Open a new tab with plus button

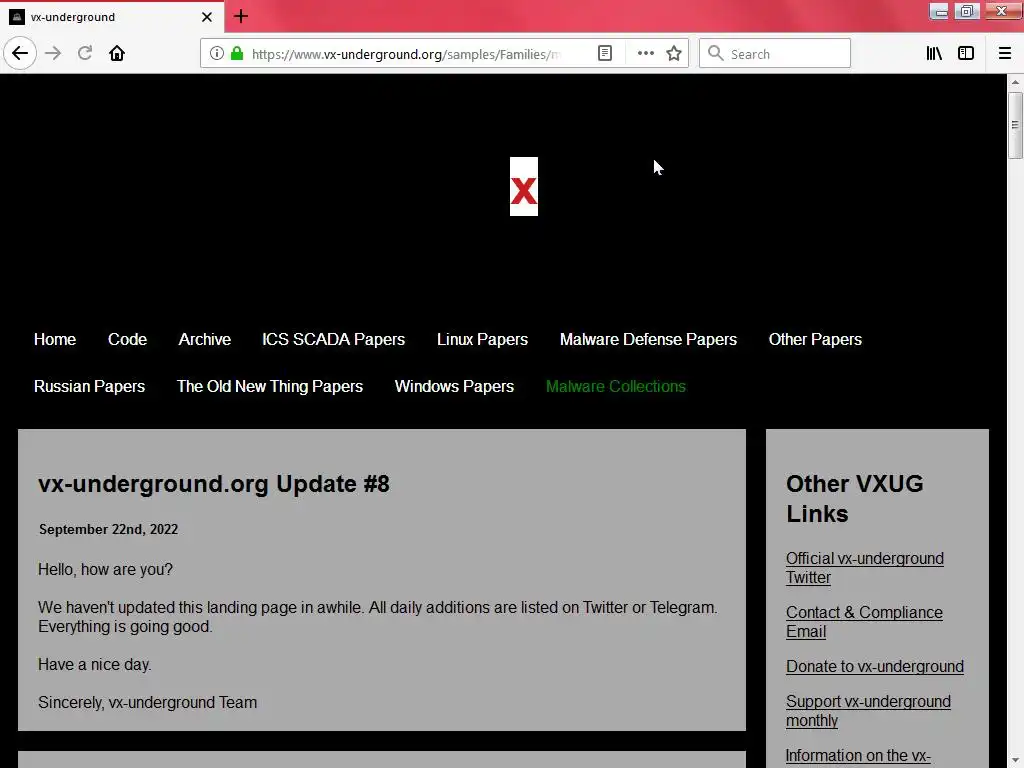(240, 16)
